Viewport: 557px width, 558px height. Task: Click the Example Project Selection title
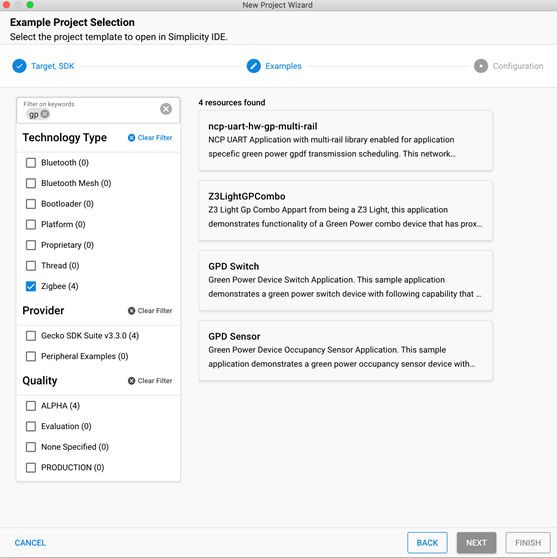click(72, 22)
